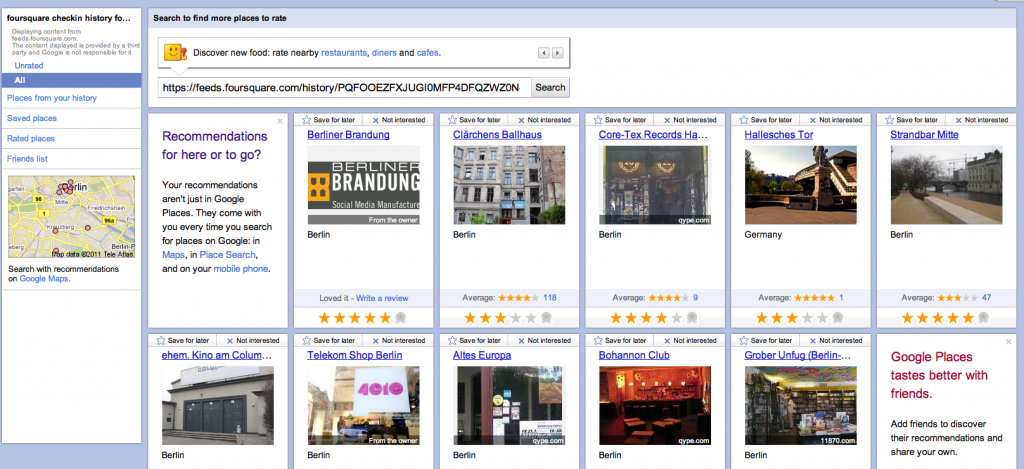Write a review for Berliner Brandung
1024x469 pixels.
coord(382,298)
